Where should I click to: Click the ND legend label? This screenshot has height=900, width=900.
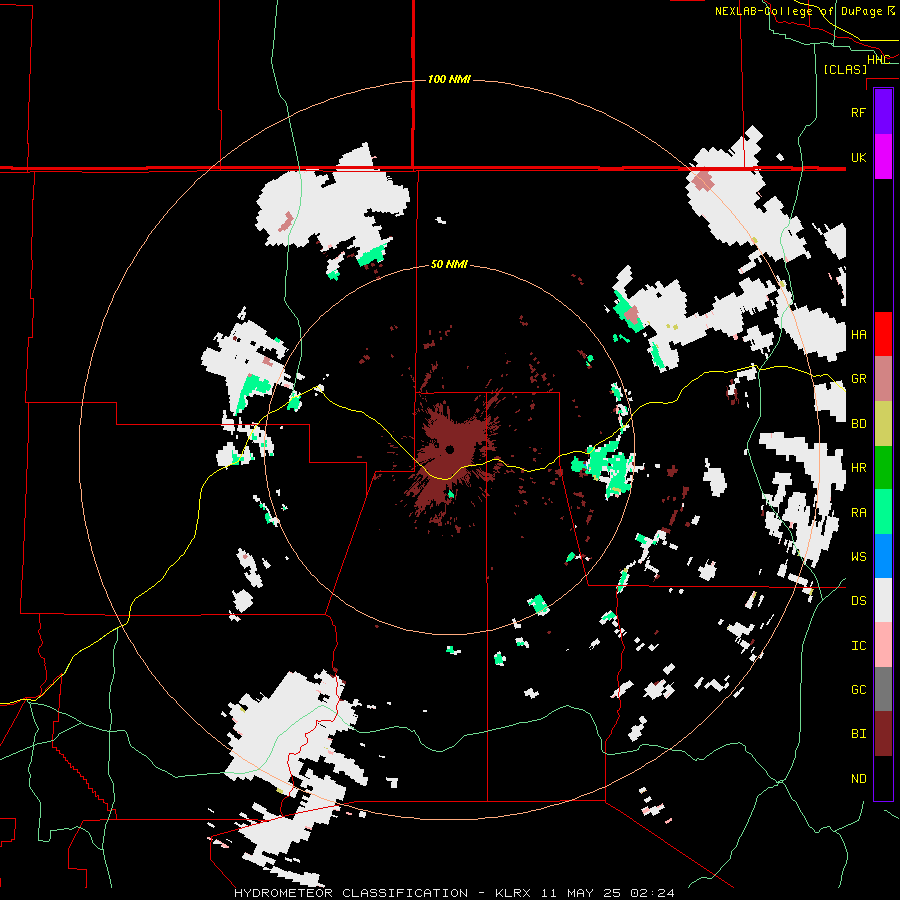[859, 779]
